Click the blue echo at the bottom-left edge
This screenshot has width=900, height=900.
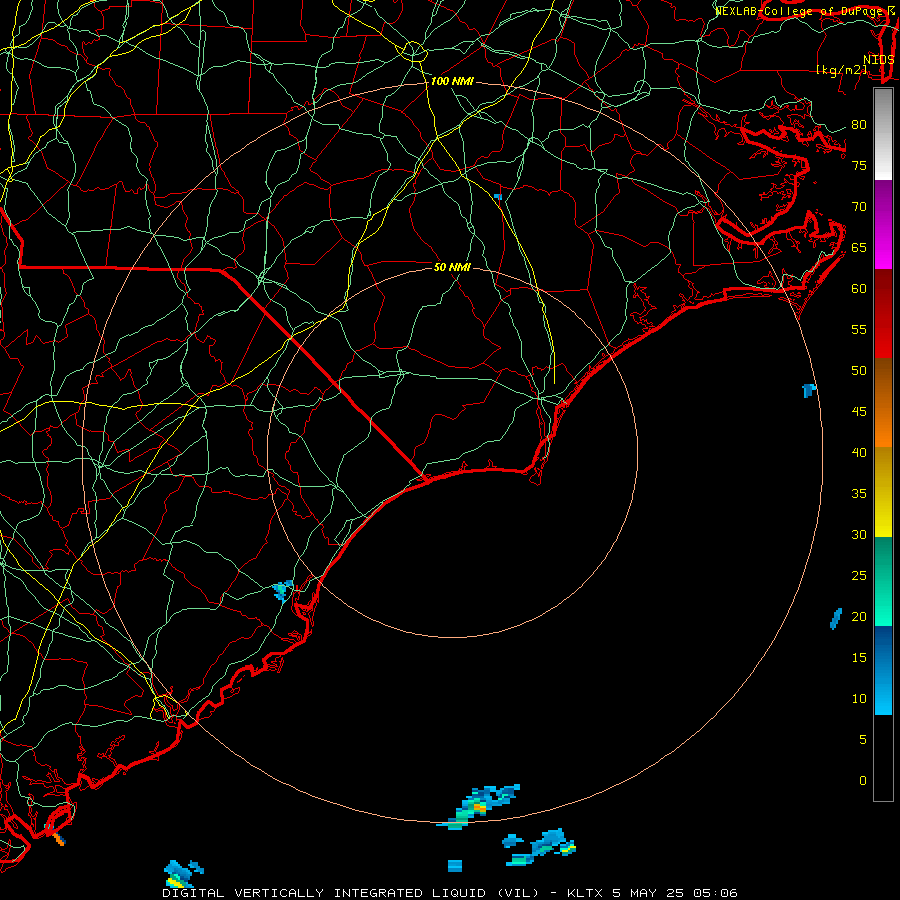(182, 873)
